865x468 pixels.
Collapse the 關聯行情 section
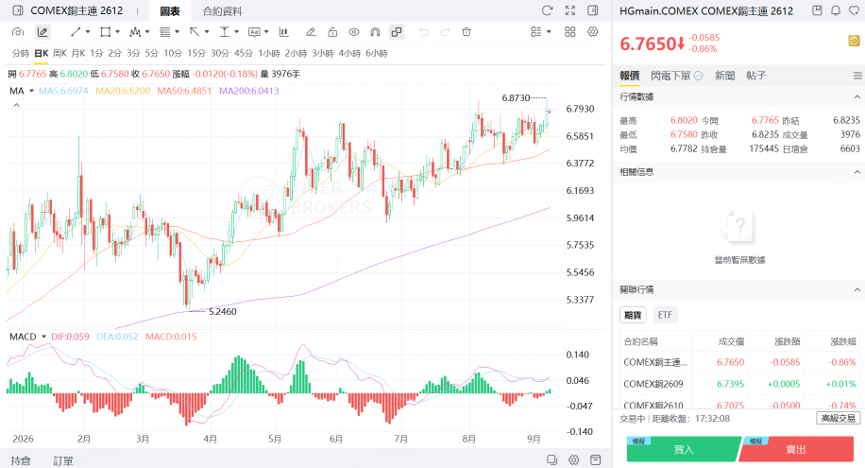pyautogui.click(x=857, y=289)
